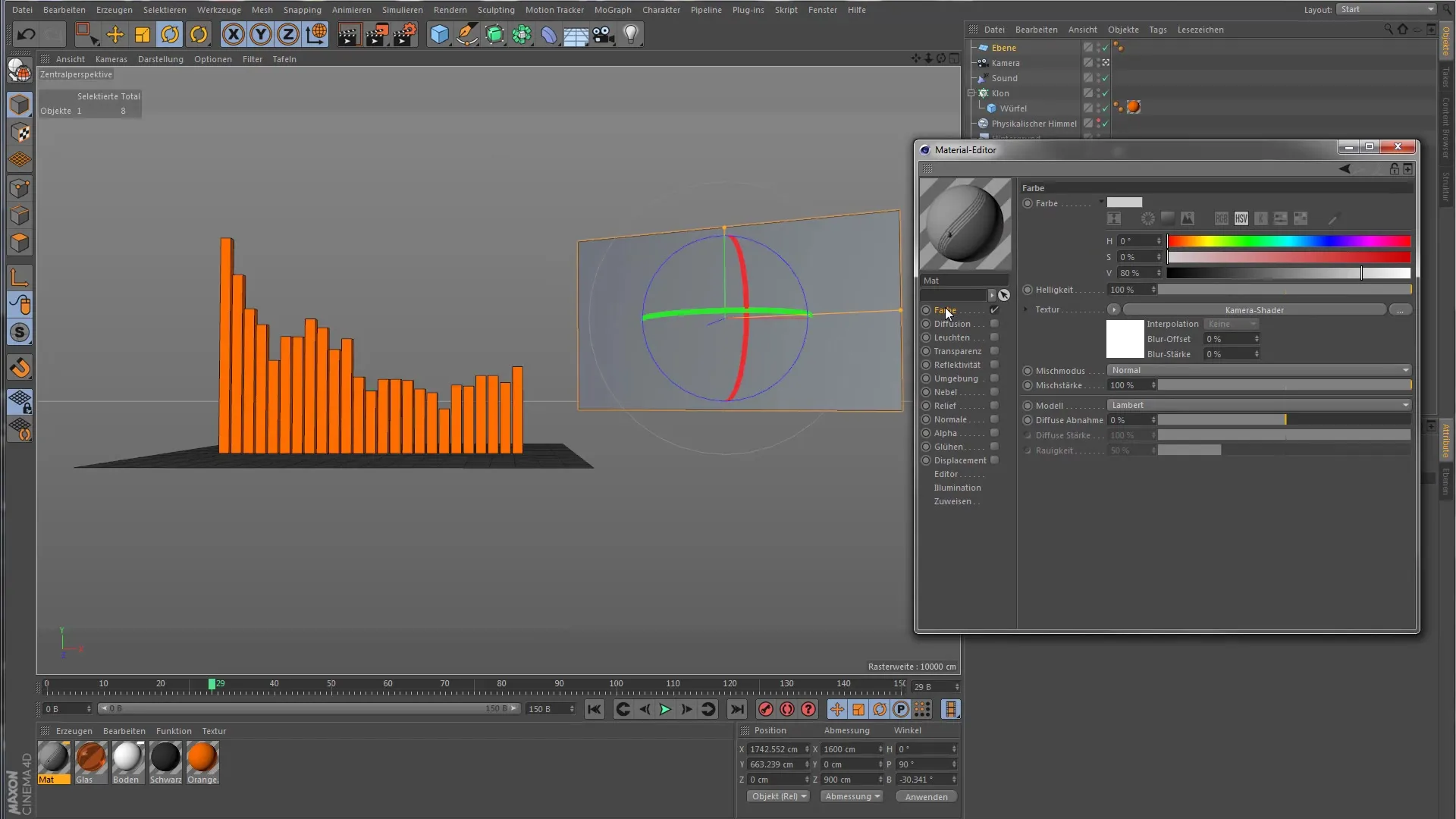Open color wheel mode icon
Viewport: 1456px width, 819px height.
tap(1148, 218)
